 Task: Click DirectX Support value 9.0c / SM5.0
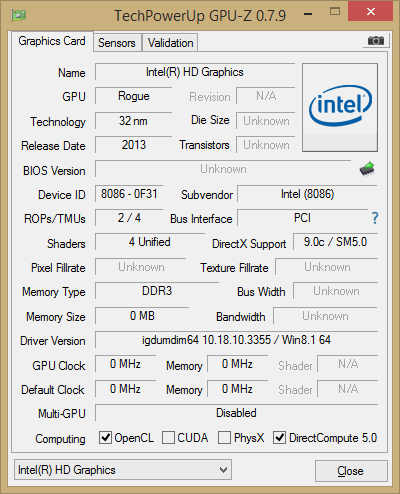tap(335, 242)
